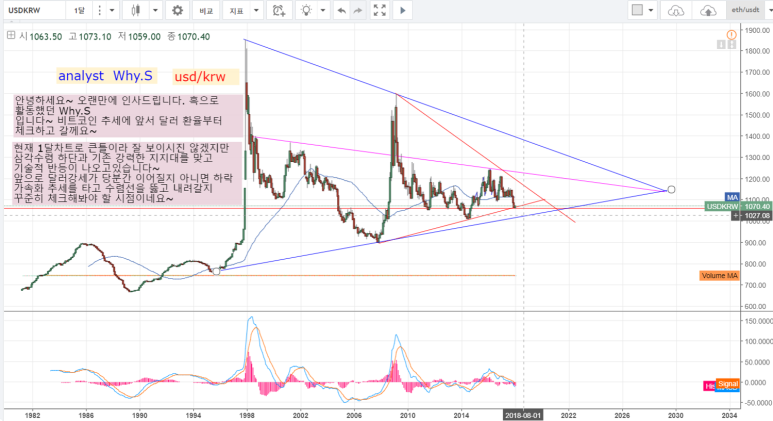Click high value 1073.10 in legend
The height and width of the screenshot is (421, 773).
click(95, 36)
